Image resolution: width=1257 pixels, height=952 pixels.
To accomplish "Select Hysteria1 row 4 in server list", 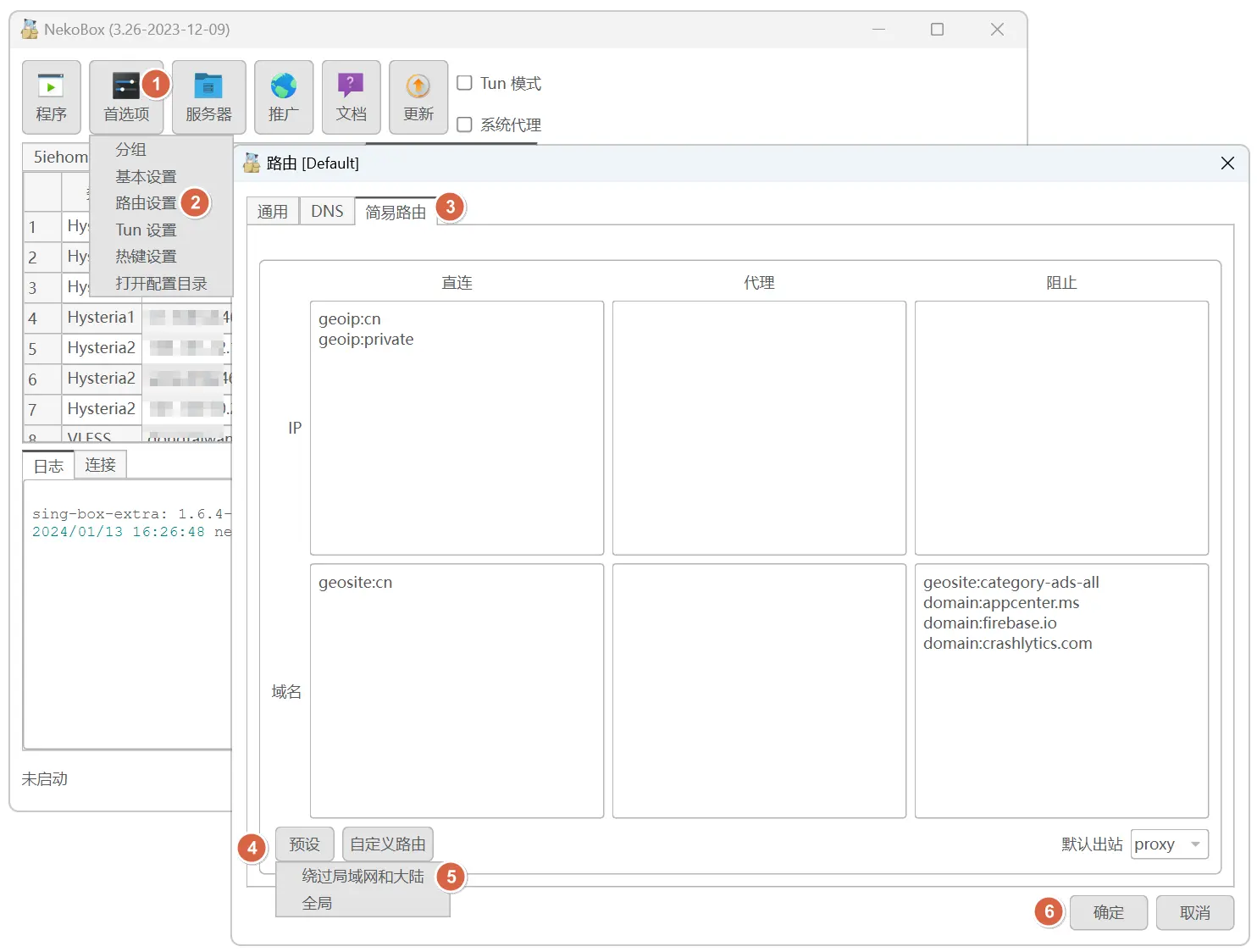I will (102, 318).
